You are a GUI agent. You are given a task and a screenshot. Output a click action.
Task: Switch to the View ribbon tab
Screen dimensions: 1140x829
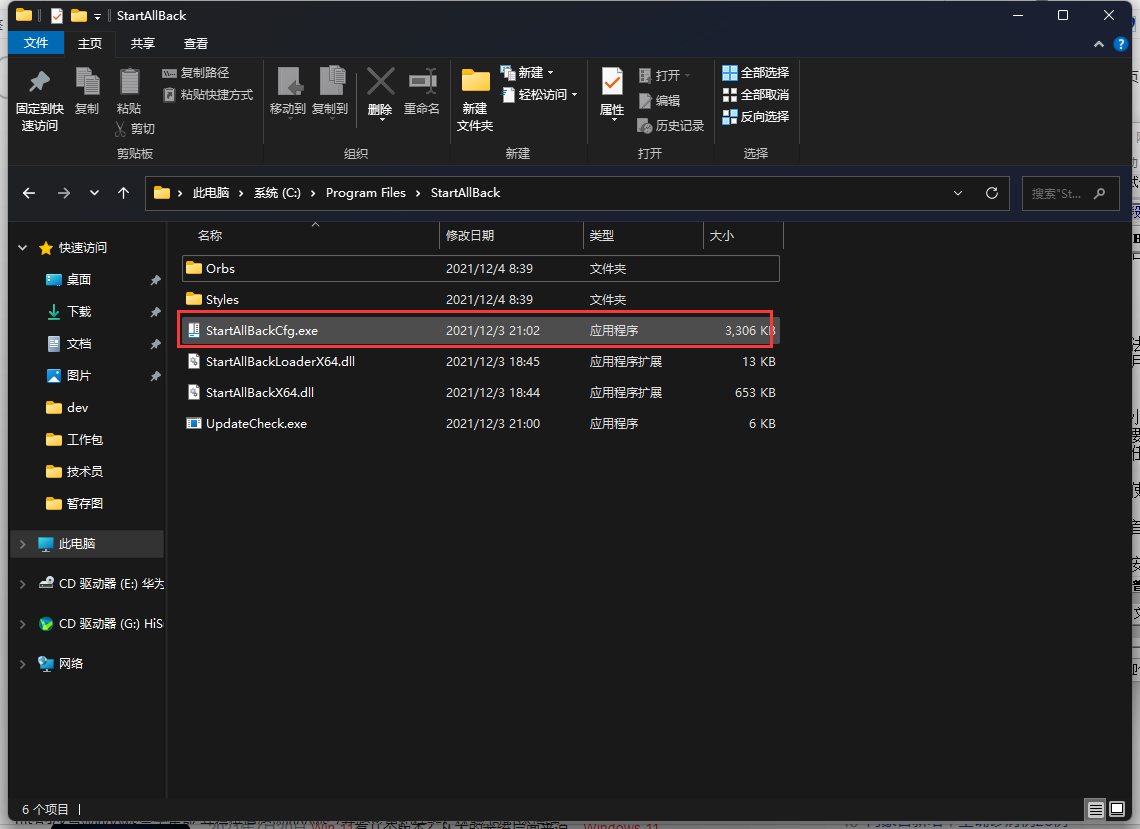tap(196, 43)
